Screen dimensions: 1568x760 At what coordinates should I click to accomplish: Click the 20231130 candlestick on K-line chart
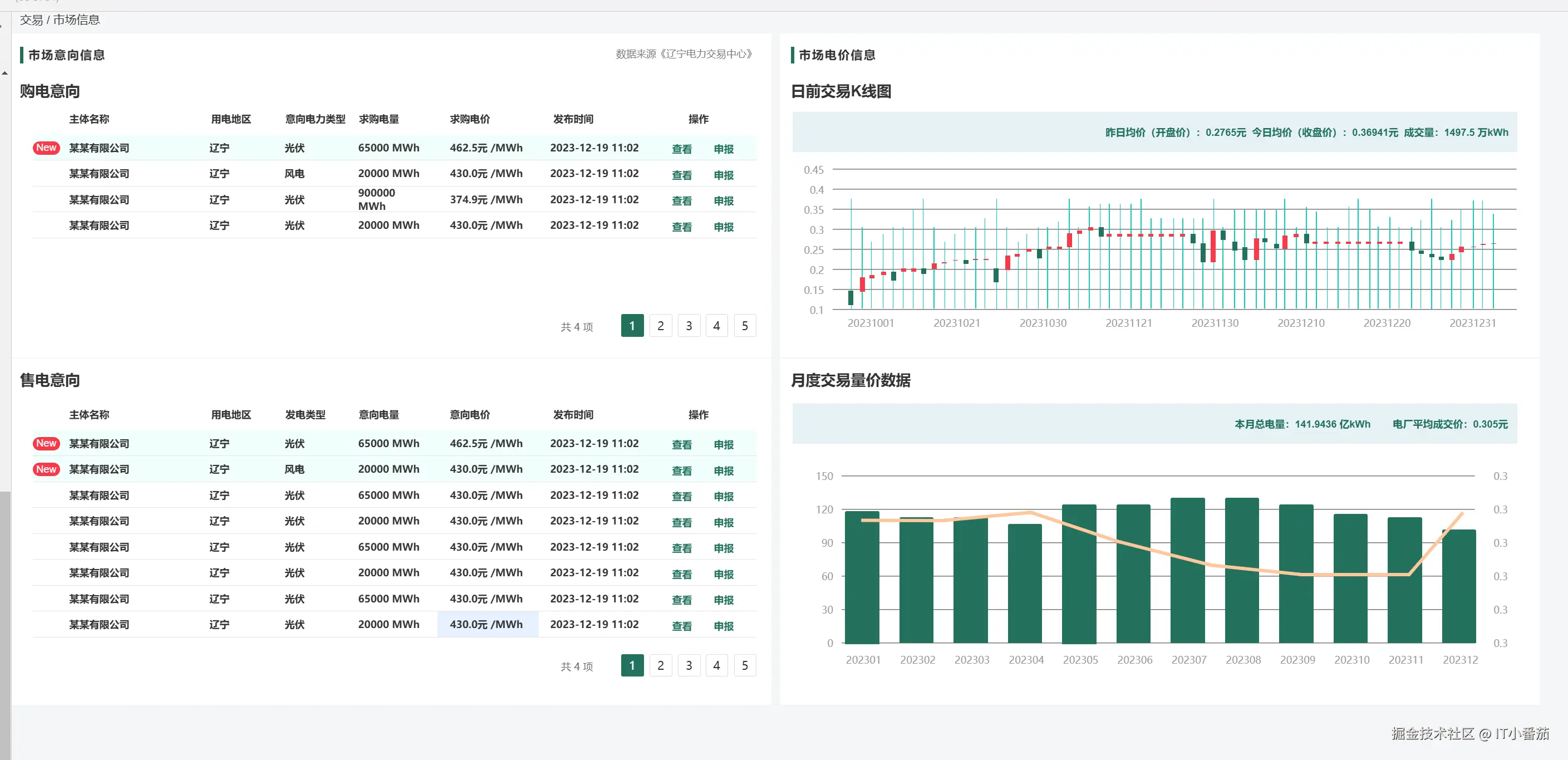(1213, 246)
